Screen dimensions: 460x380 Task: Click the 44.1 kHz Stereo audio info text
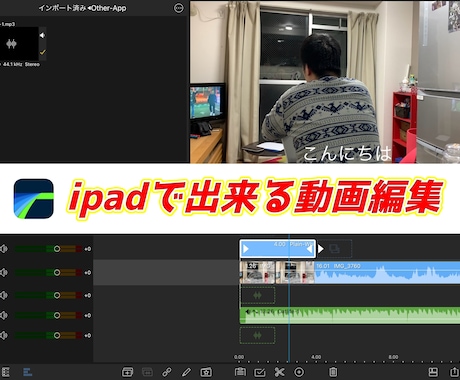coord(21,64)
